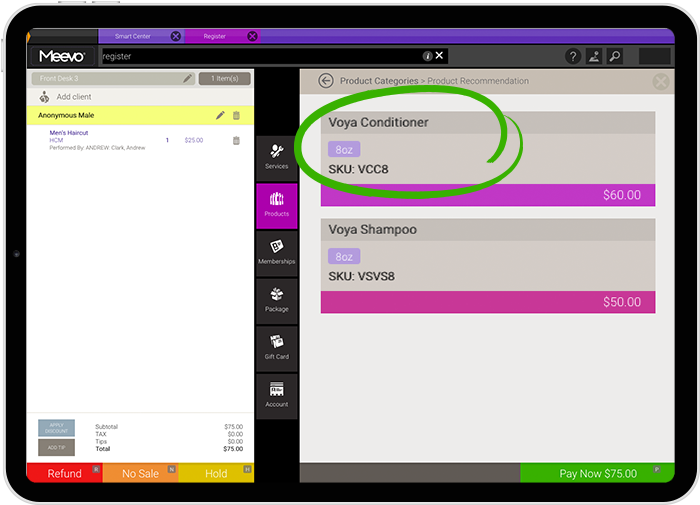
Task: Open the Gift Card option
Action: [x=277, y=346]
